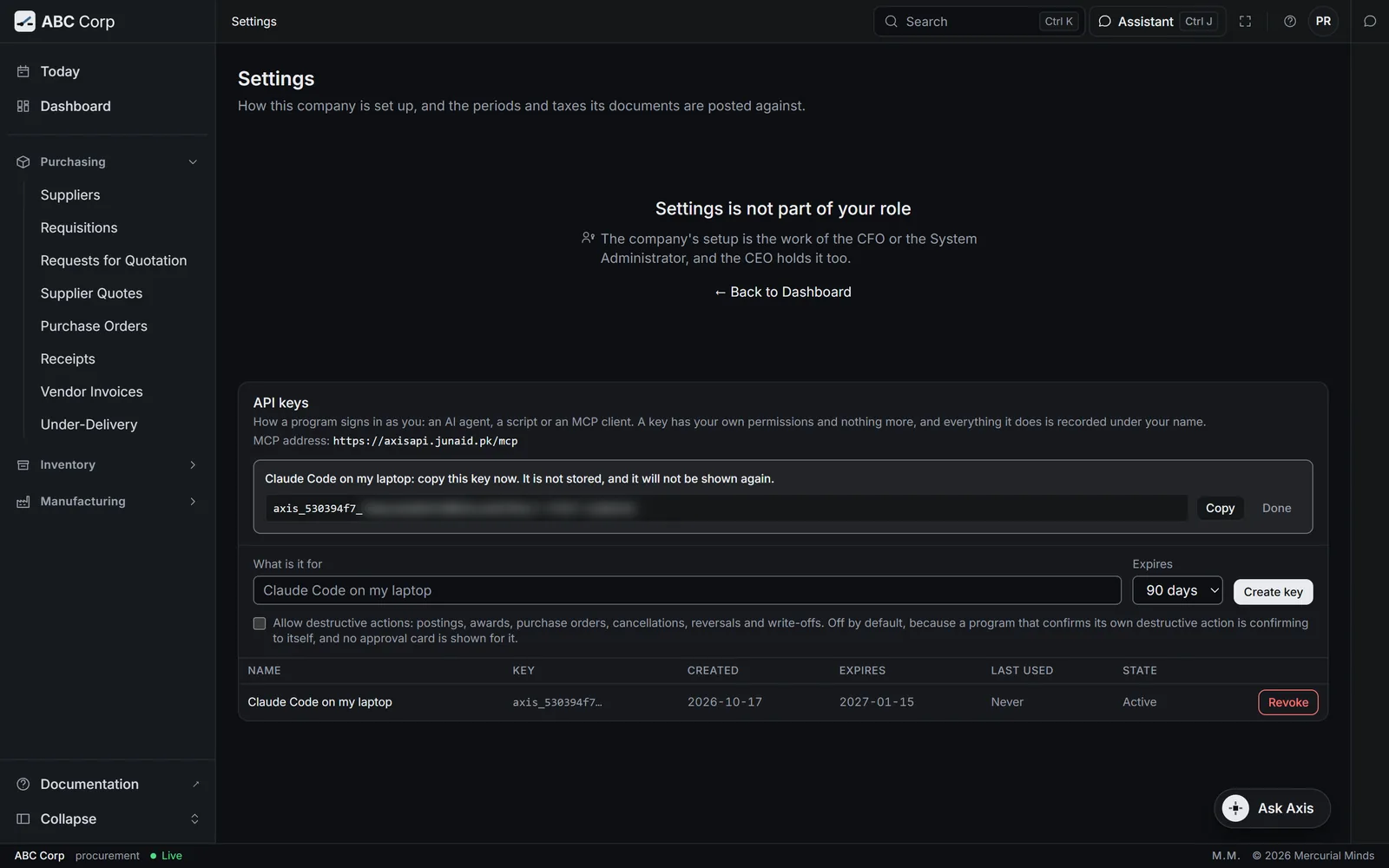Click the role icon beside the setup message

tap(588, 238)
